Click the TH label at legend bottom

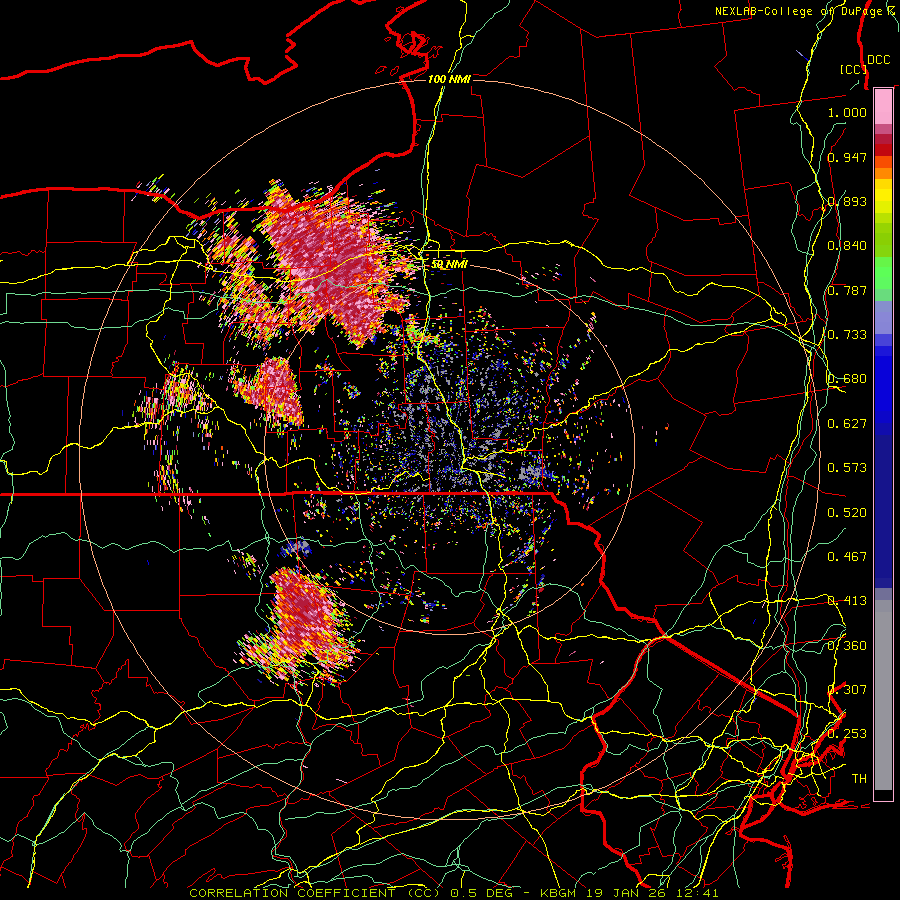(x=859, y=778)
